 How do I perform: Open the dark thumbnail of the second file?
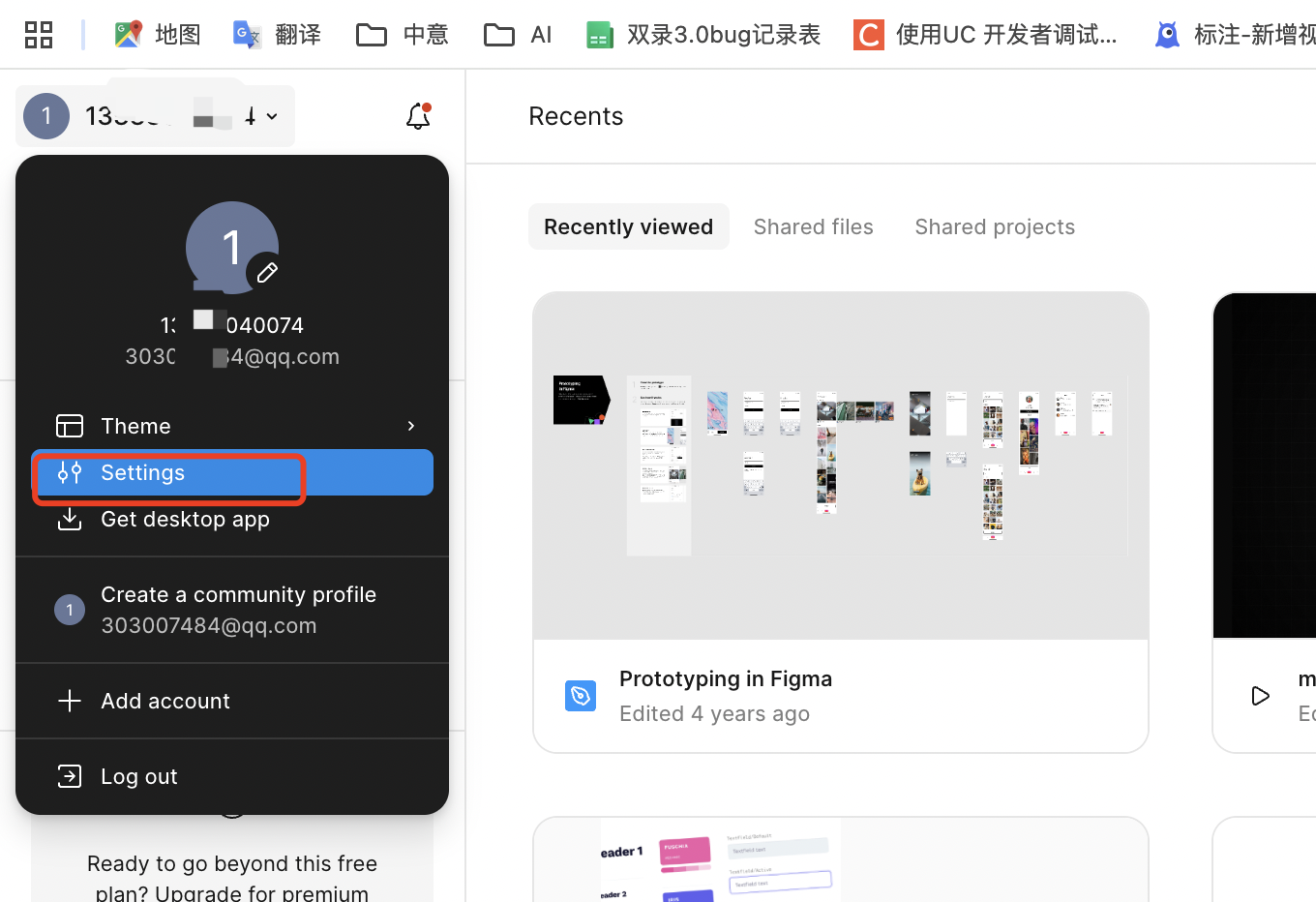[1265, 466]
